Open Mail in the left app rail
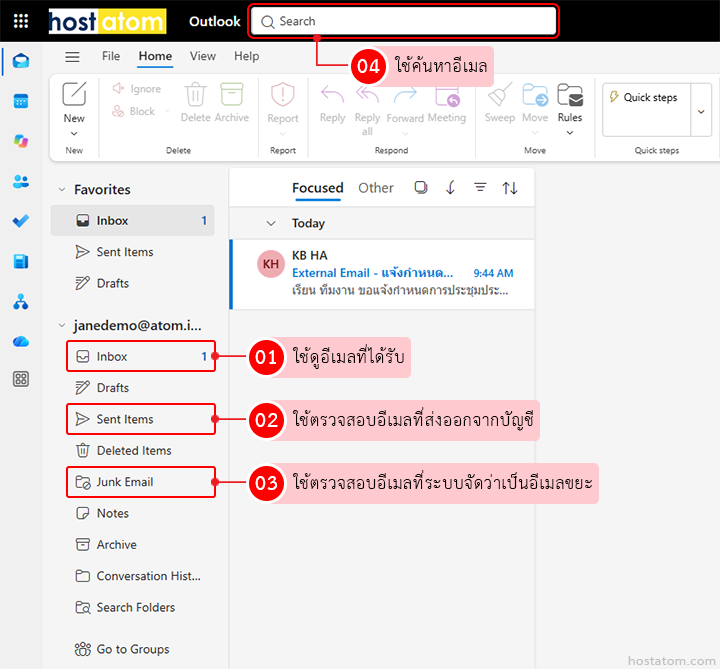The width and height of the screenshot is (720, 669). [x=21, y=61]
